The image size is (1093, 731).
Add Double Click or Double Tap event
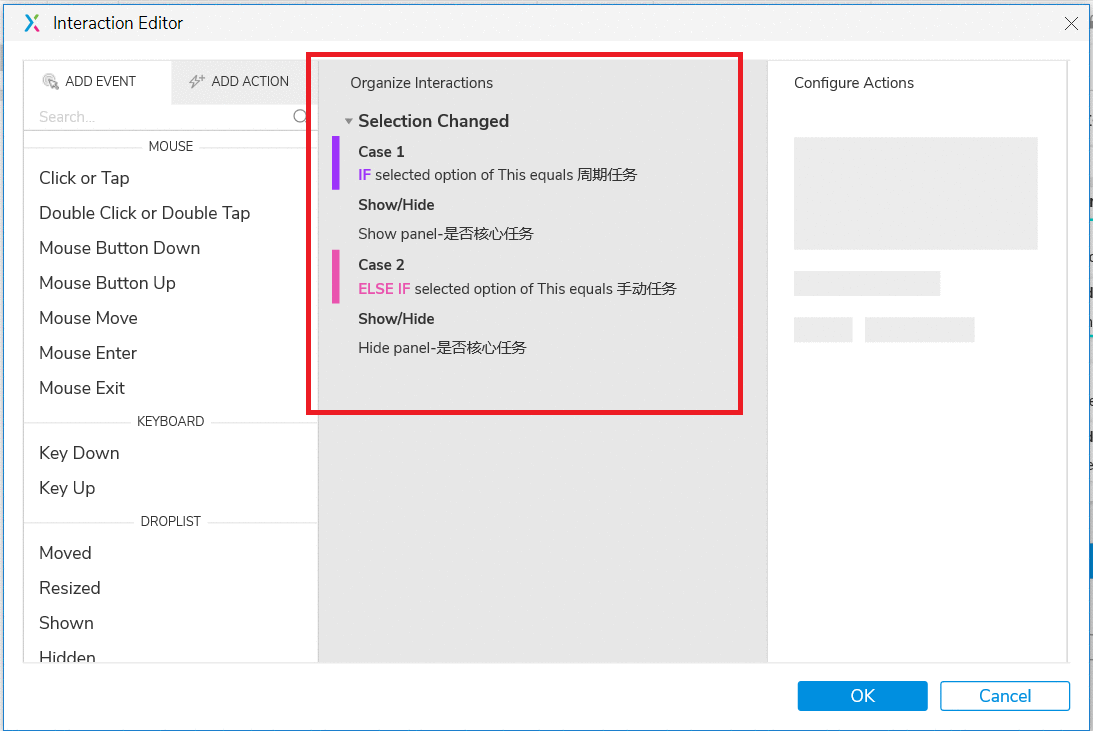(144, 213)
